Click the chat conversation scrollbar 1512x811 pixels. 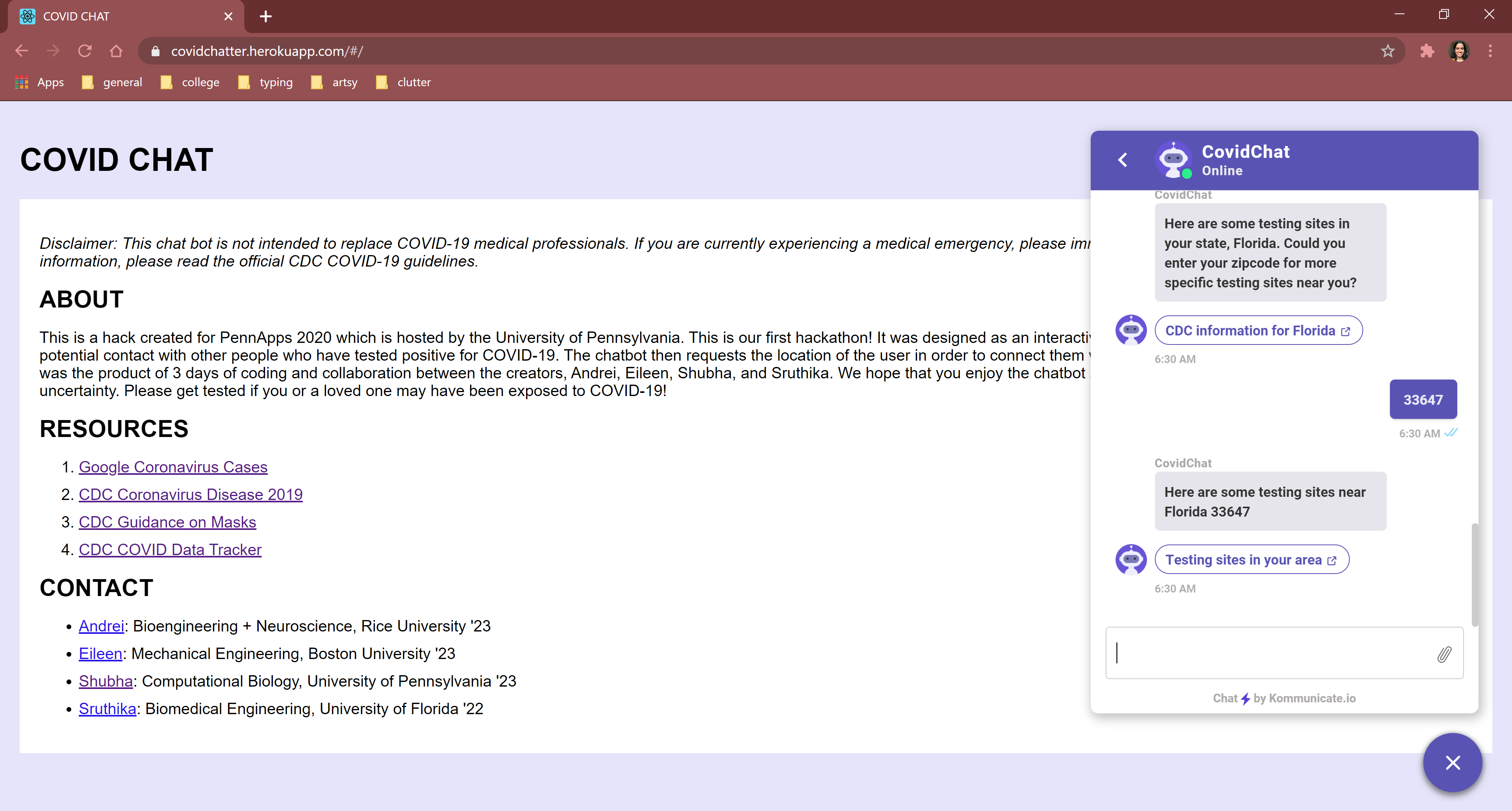click(x=1475, y=575)
